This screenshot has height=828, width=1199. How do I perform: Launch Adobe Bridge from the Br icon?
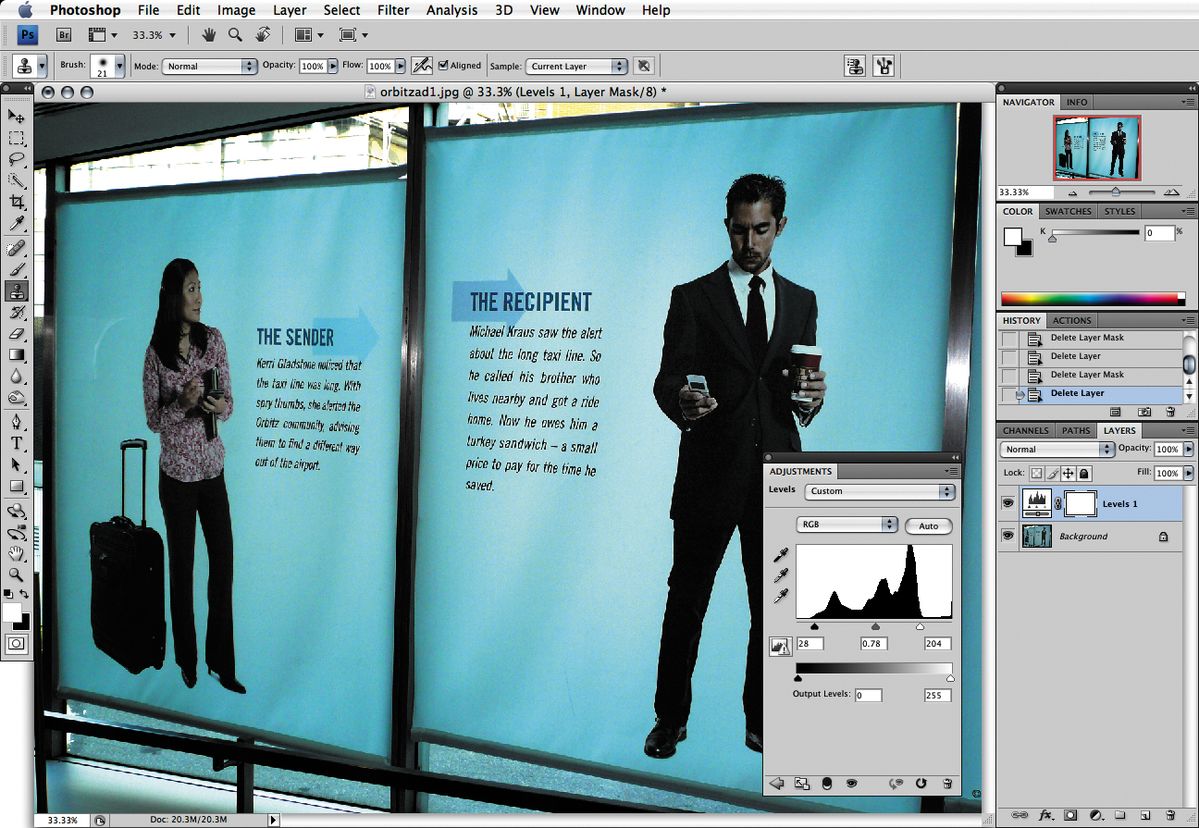click(x=63, y=35)
